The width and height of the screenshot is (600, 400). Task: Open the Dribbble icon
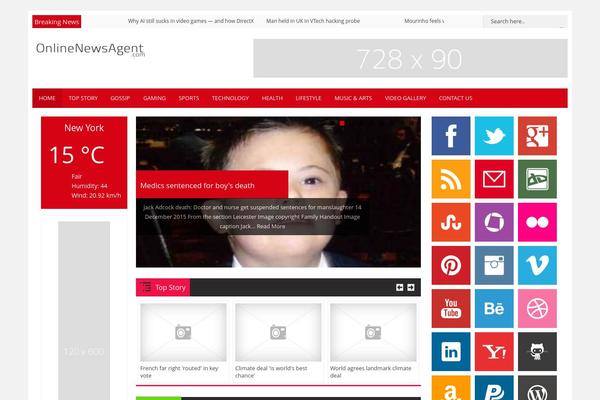click(x=537, y=309)
